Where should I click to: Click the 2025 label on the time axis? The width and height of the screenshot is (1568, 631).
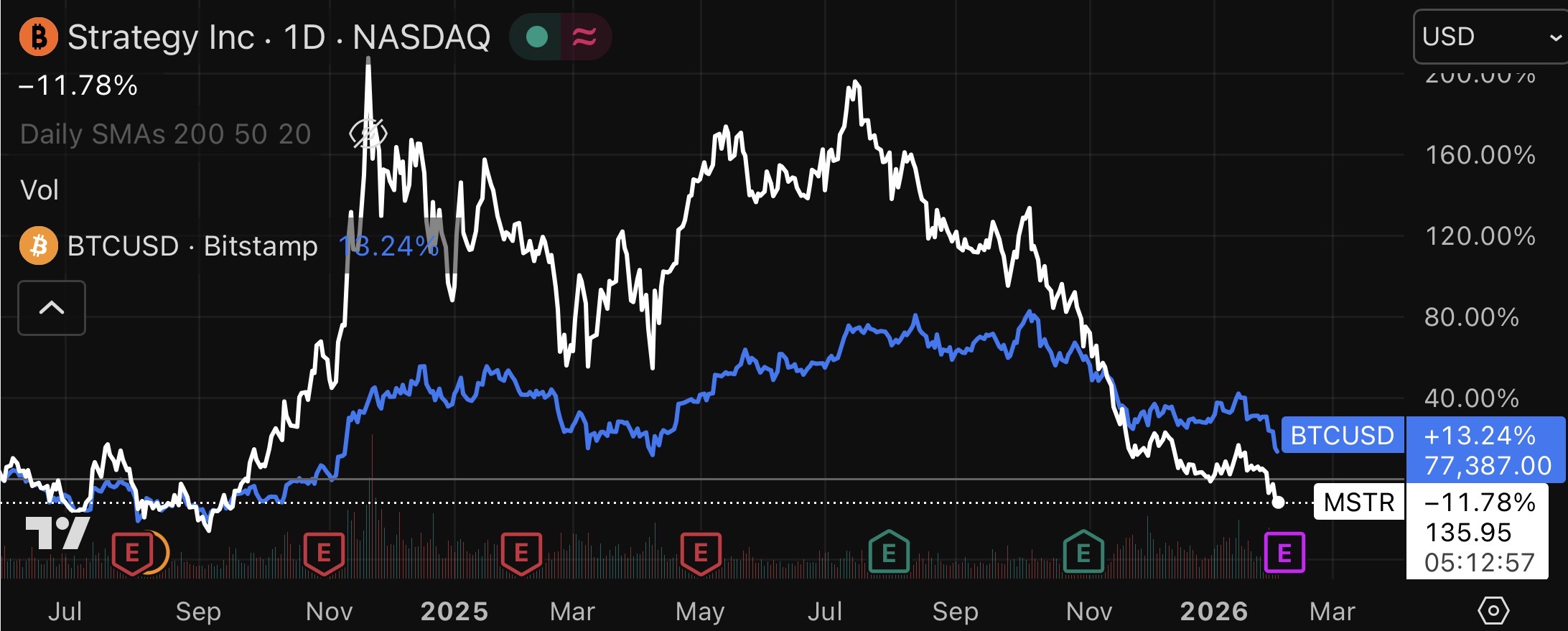(454, 612)
